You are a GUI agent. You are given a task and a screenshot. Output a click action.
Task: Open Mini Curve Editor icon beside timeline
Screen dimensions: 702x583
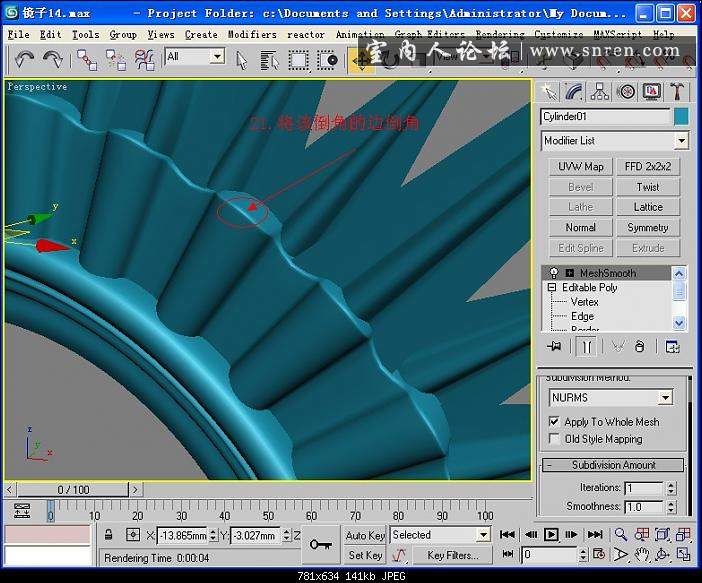(x=21, y=510)
